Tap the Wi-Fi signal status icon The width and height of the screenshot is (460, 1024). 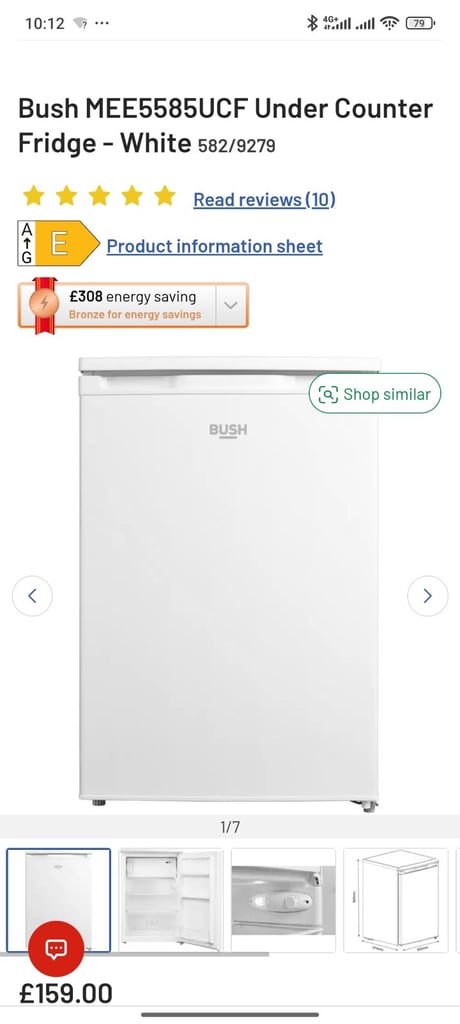390,24
